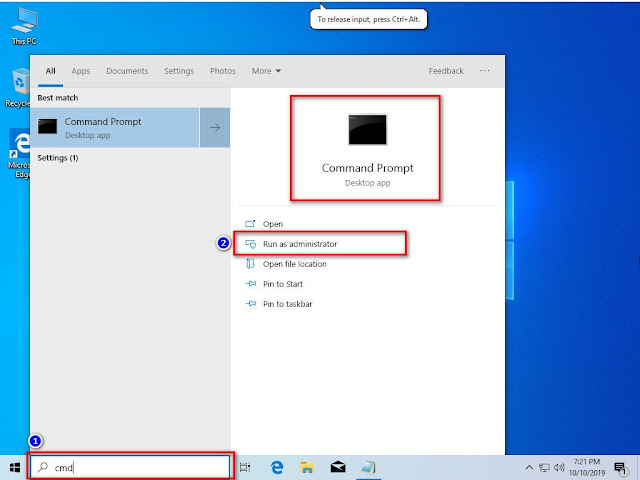The image size is (640, 480).
Task: Open the three-dots options menu
Action: pos(484,71)
